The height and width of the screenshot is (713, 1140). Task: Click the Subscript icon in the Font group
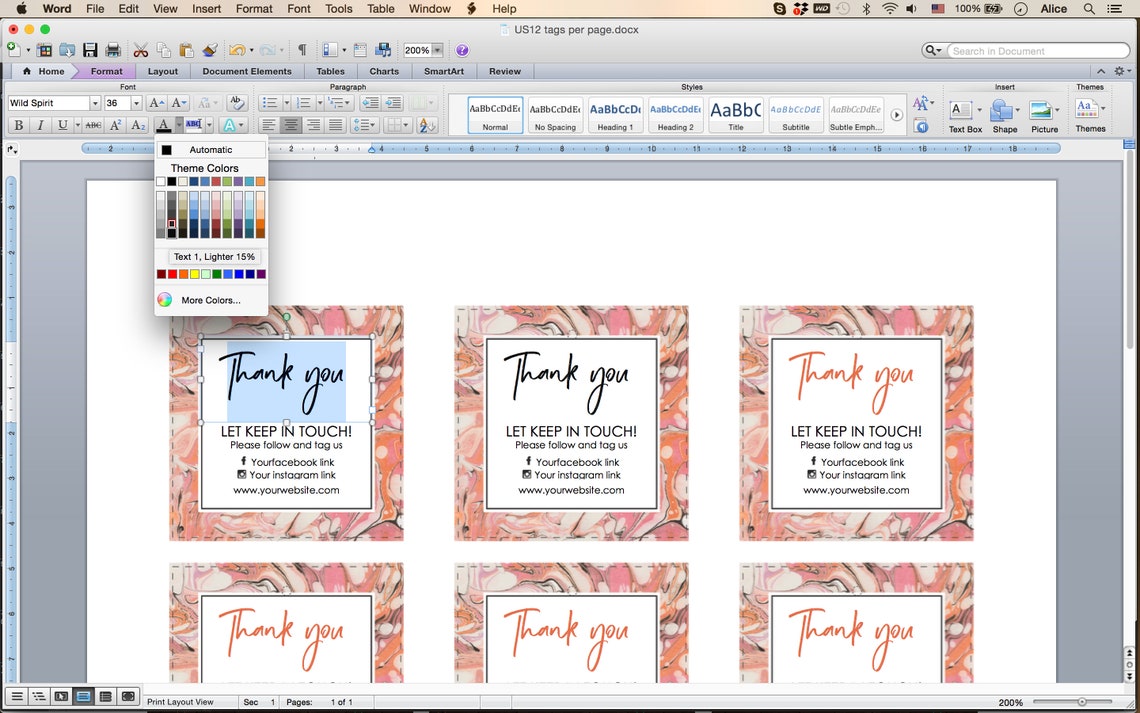pyautogui.click(x=137, y=125)
